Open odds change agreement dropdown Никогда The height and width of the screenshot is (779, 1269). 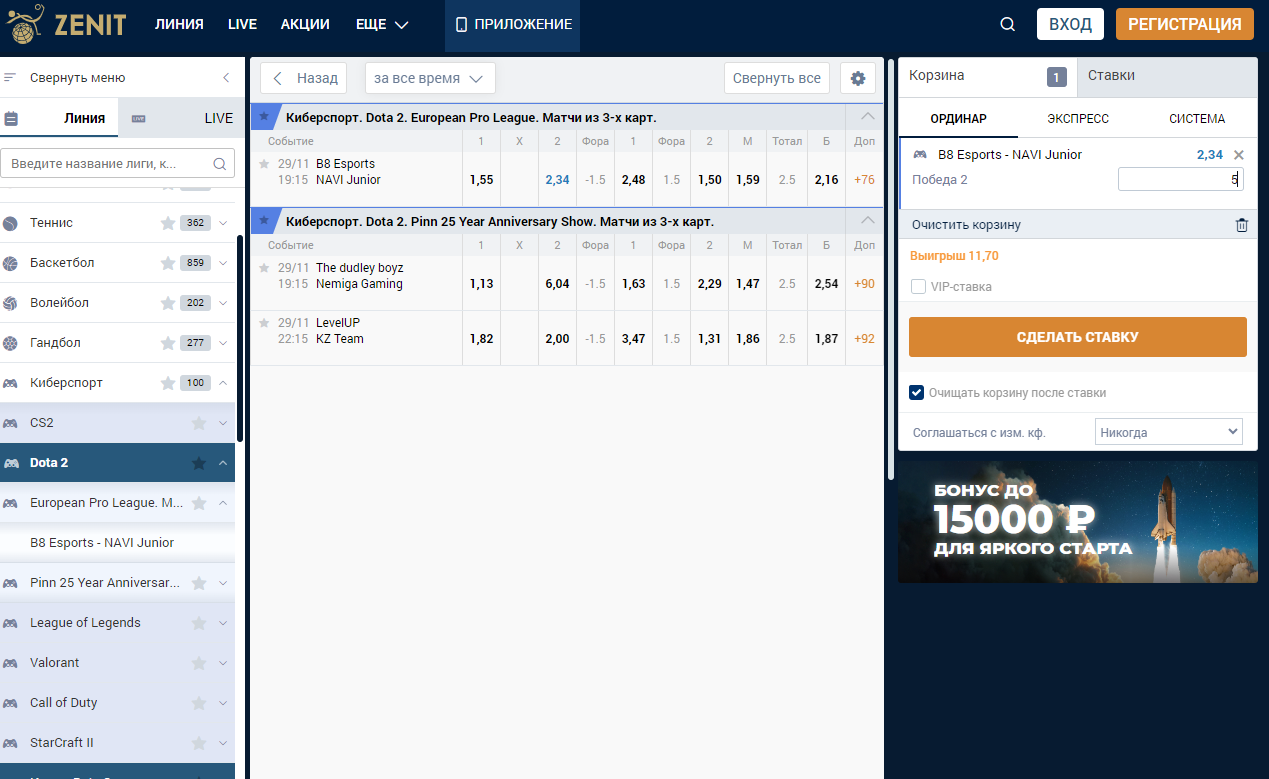click(1169, 433)
